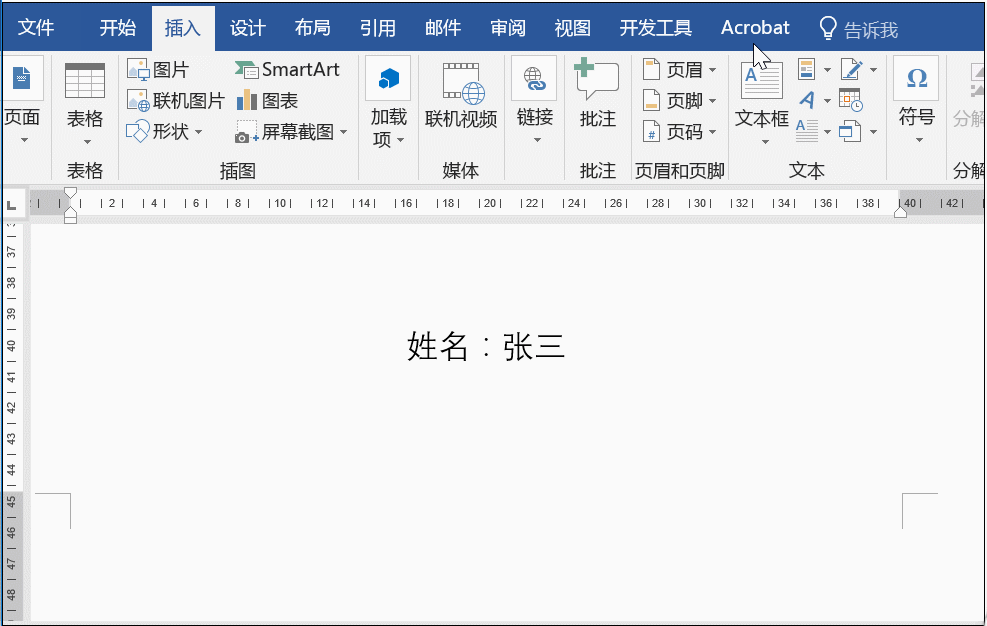
Task: Switch to the 引用 References tab
Action: pos(378,28)
